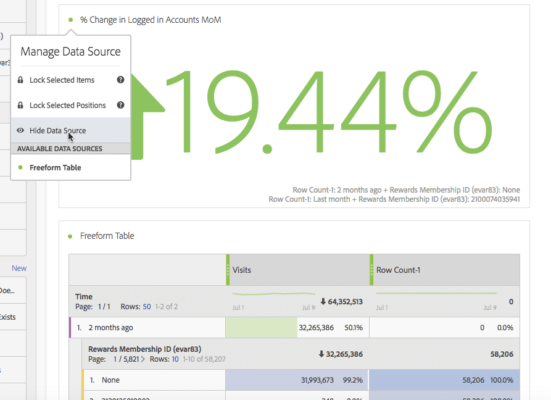Click the Row Count-1: 2 months ago footnote
The width and height of the screenshot is (551, 400).
tap(406, 190)
